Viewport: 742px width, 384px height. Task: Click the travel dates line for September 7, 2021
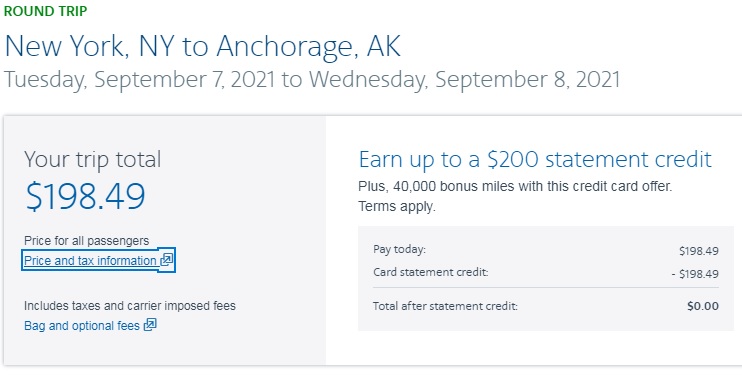click(312, 80)
